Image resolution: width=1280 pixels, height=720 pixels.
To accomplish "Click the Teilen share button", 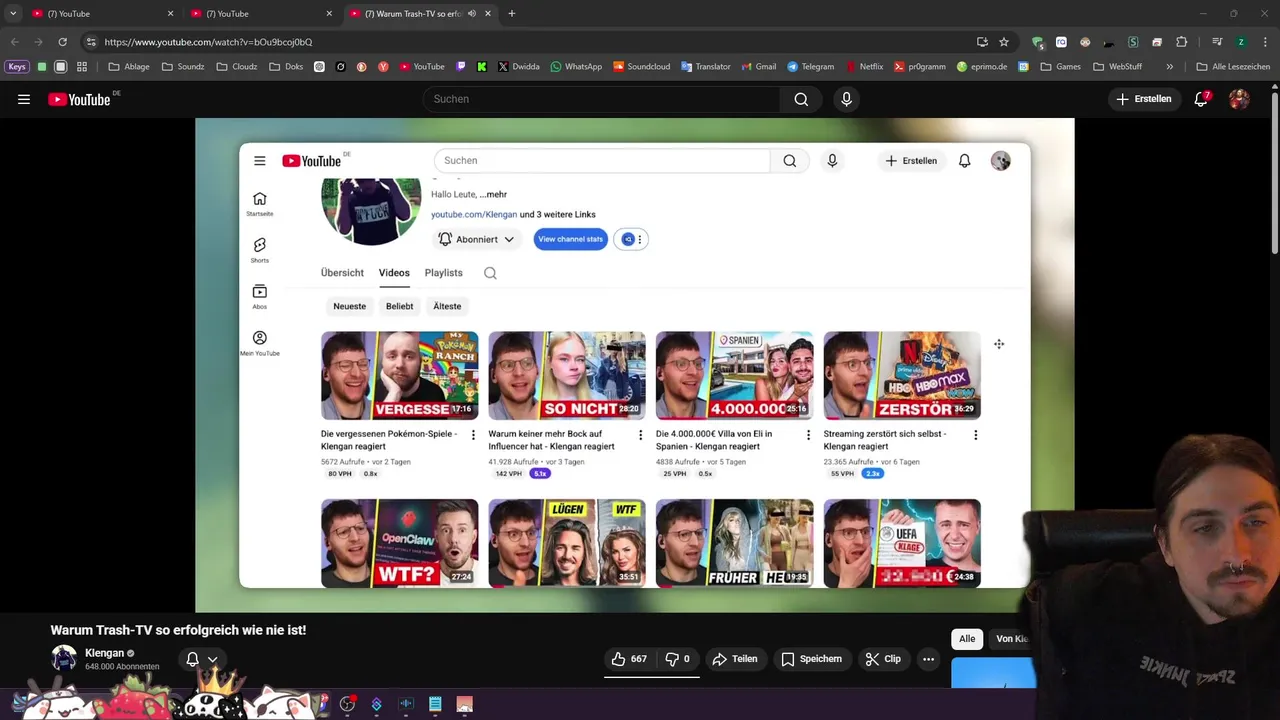I will click(735, 659).
